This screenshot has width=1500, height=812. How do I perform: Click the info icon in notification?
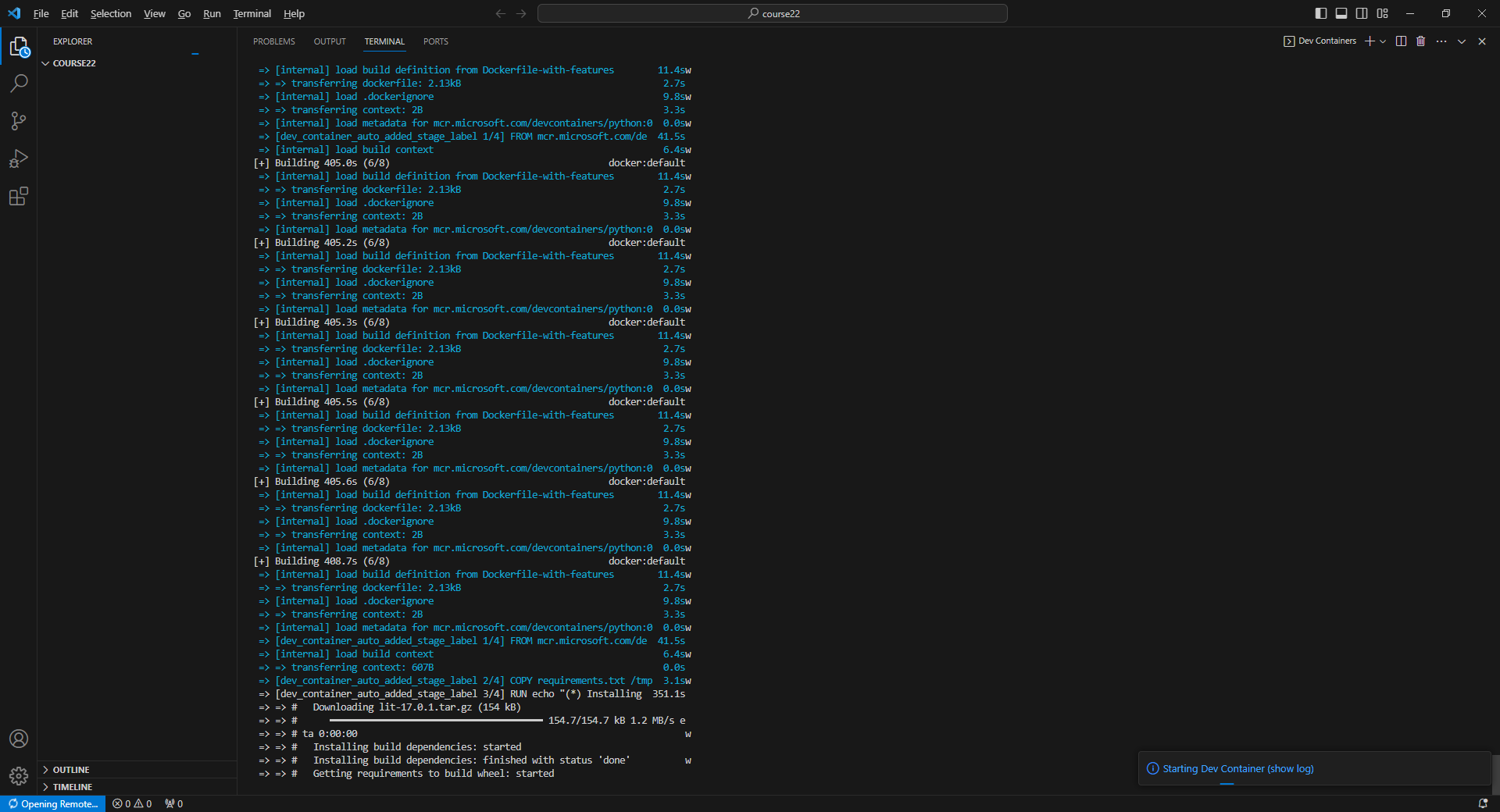point(1152,769)
